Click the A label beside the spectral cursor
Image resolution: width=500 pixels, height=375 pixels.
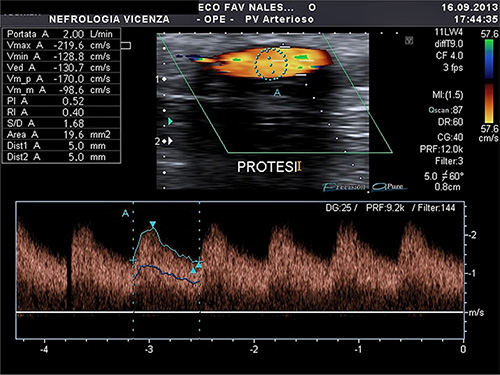(x=125, y=213)
